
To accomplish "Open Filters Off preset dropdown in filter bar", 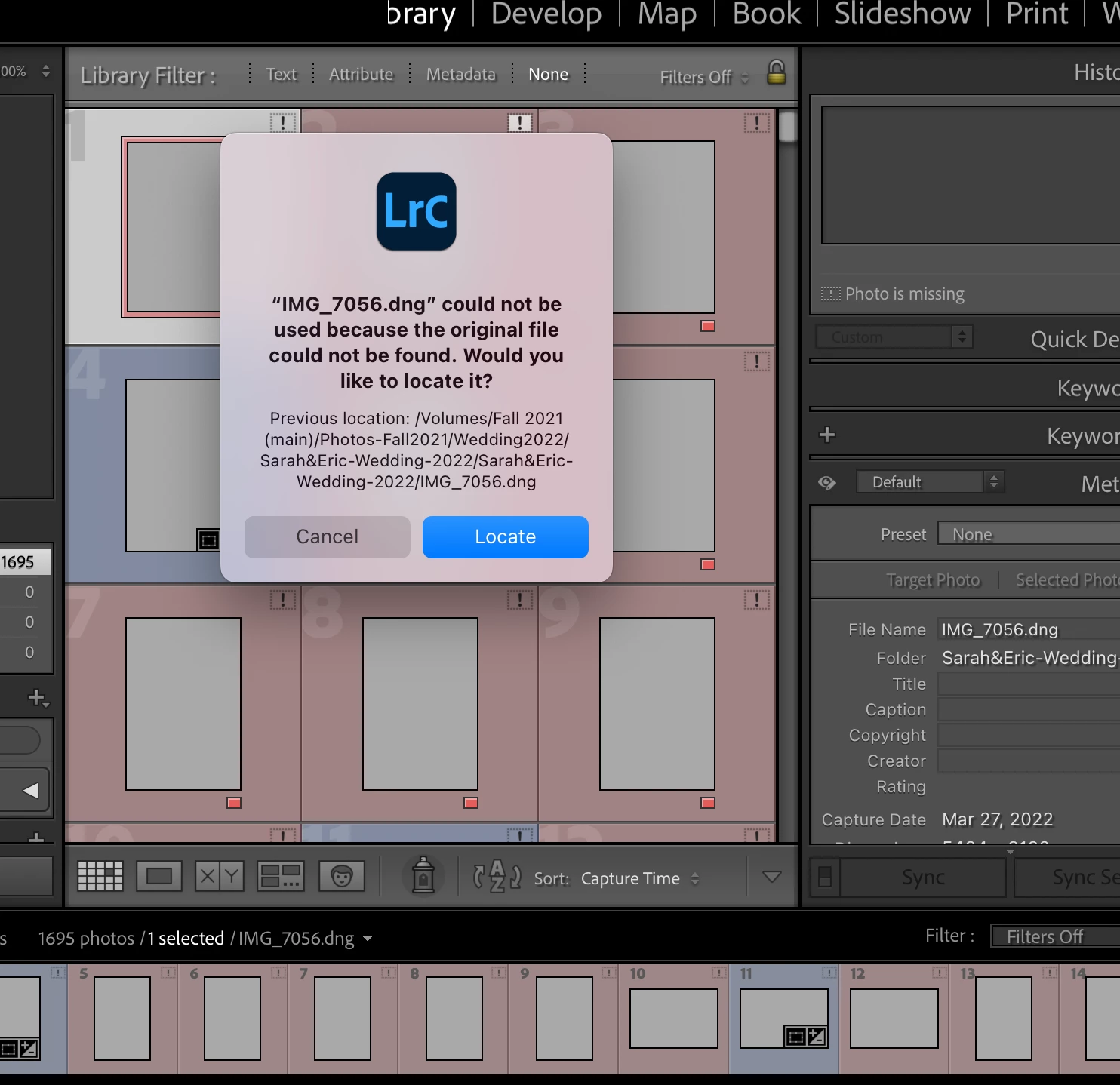I will click(705, 77).
